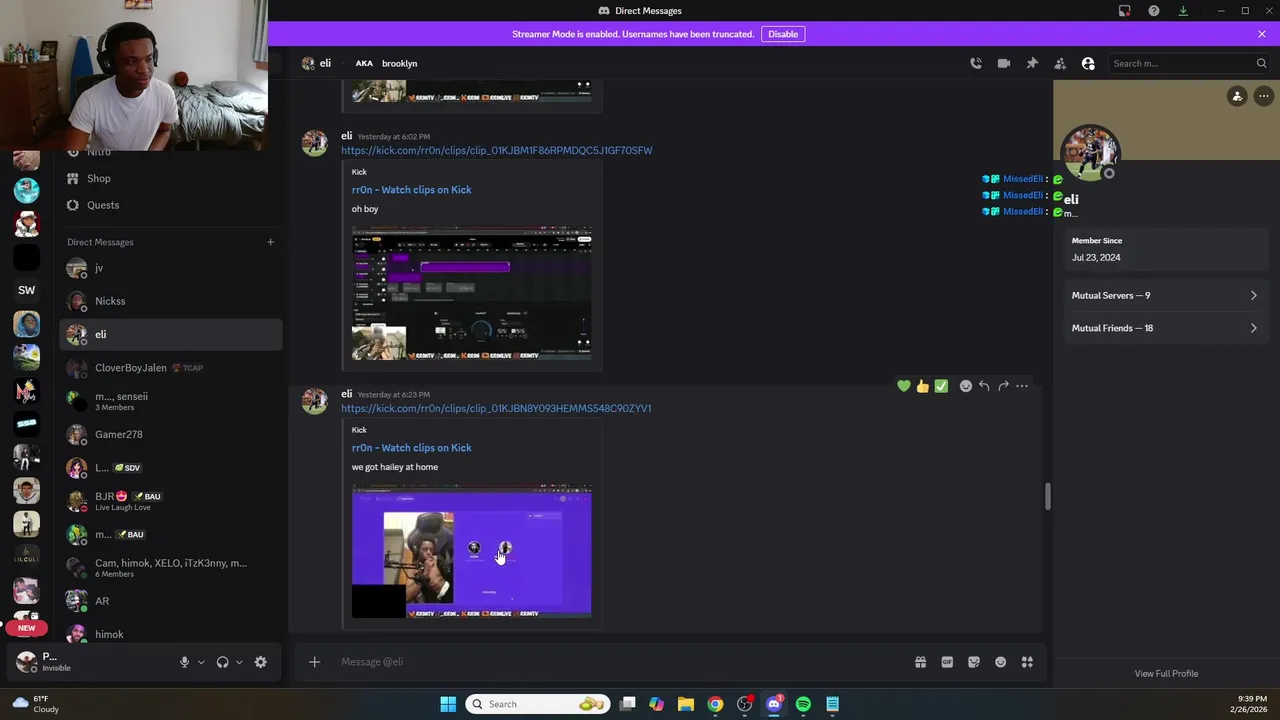Viewport: 1280px width, 720px height.
Task: Reply to eli's message
Action: point(984,386)
